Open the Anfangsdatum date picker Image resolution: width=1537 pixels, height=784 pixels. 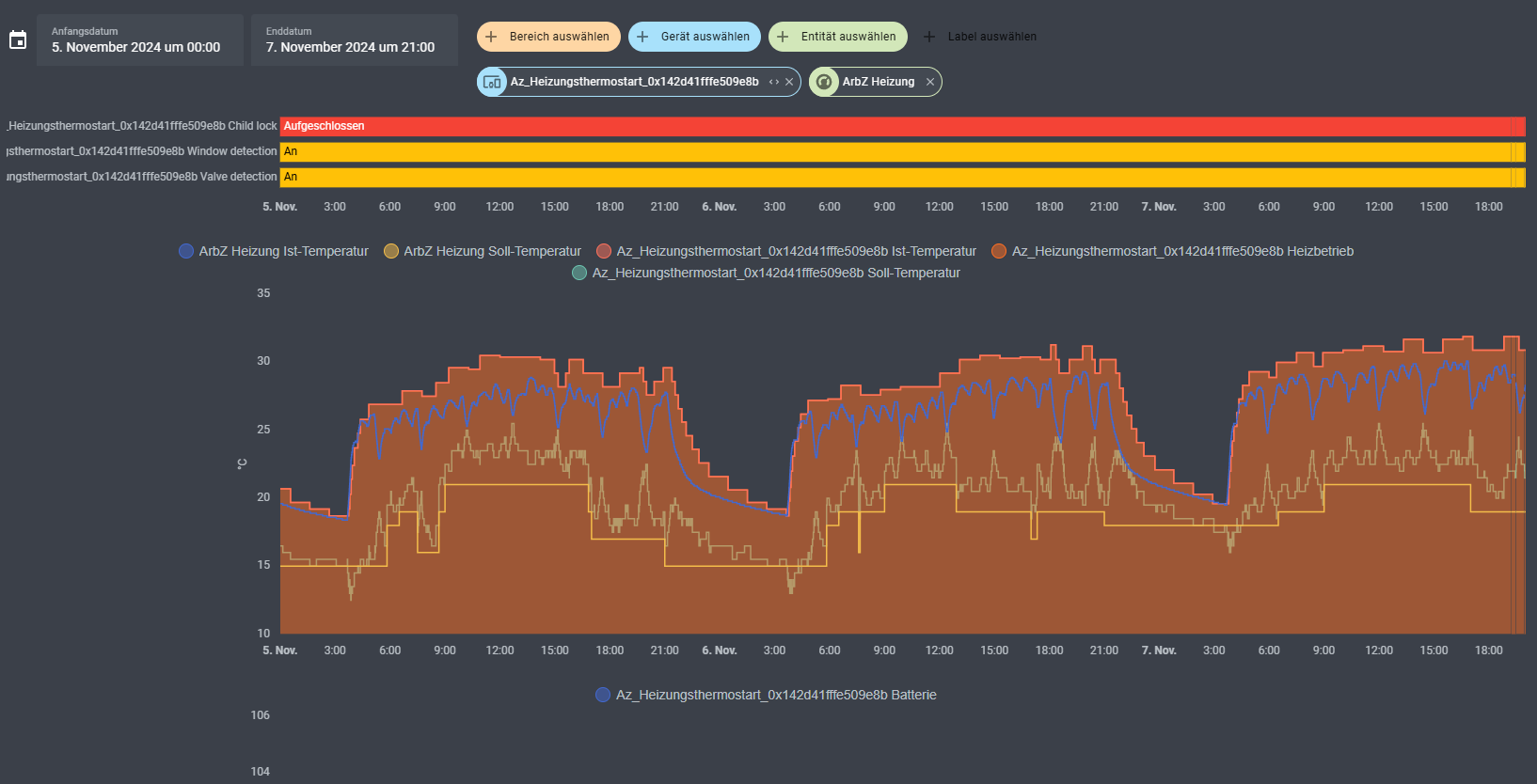[139, 39]
